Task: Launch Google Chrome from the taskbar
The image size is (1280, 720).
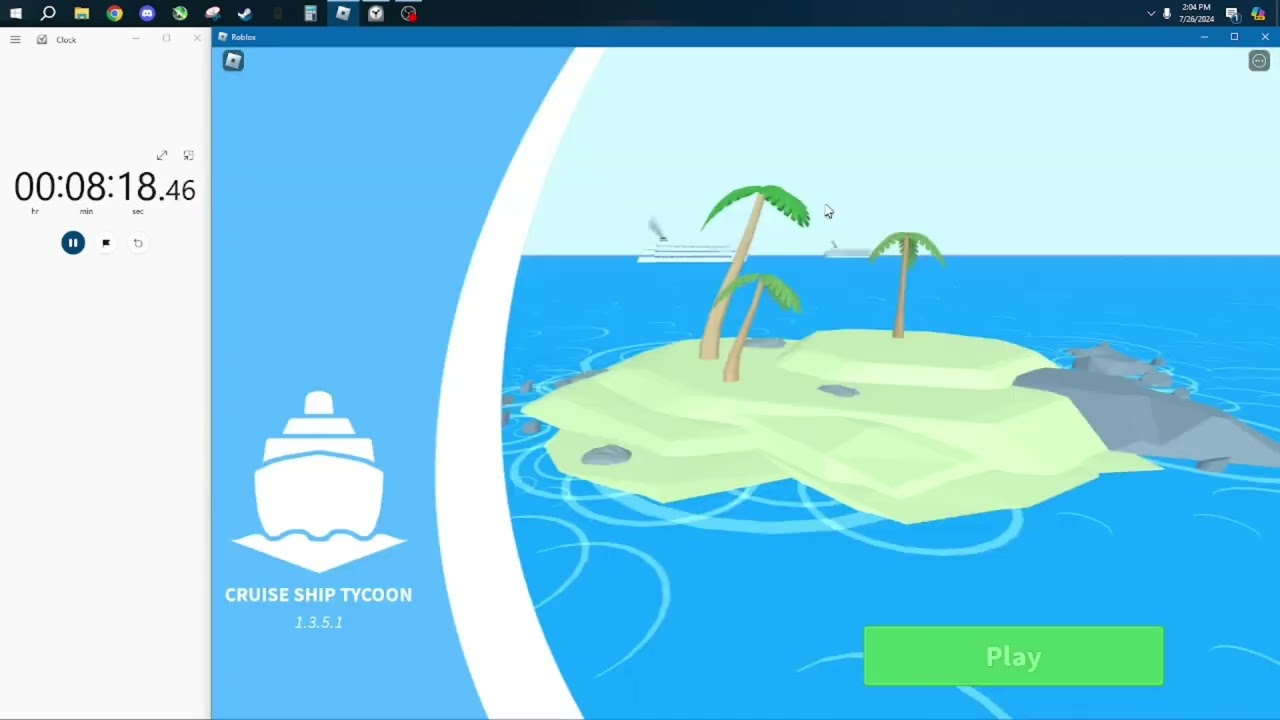Action: pyautogui.click(x=115, y=14)
